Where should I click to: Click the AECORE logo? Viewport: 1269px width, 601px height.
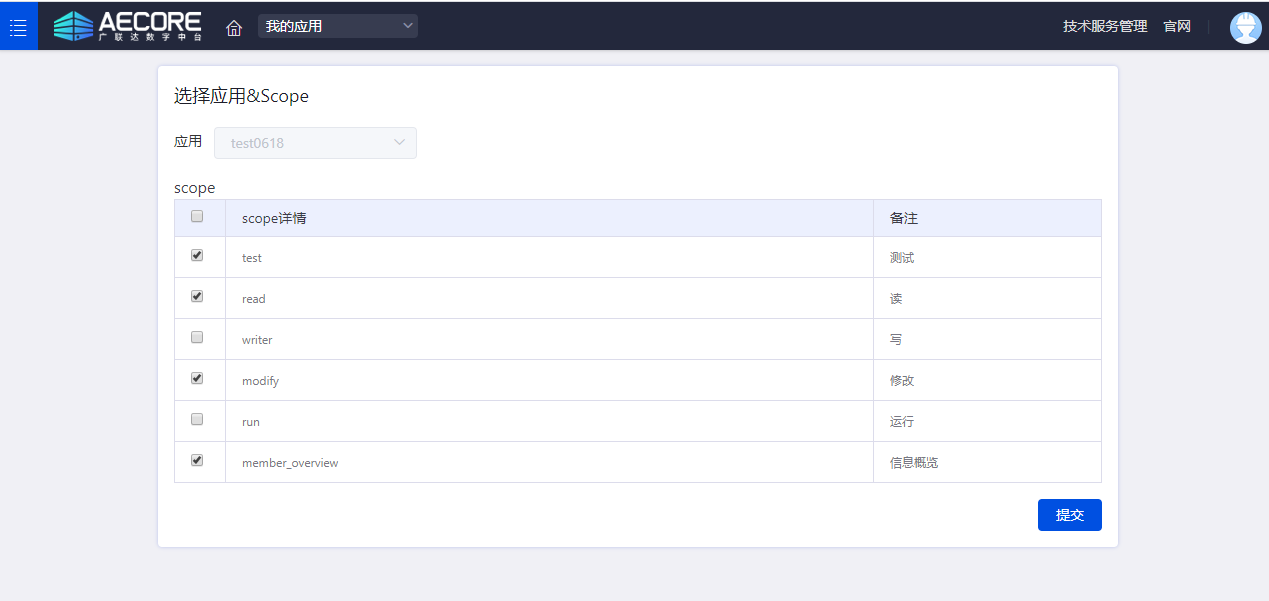click(128, 26)
